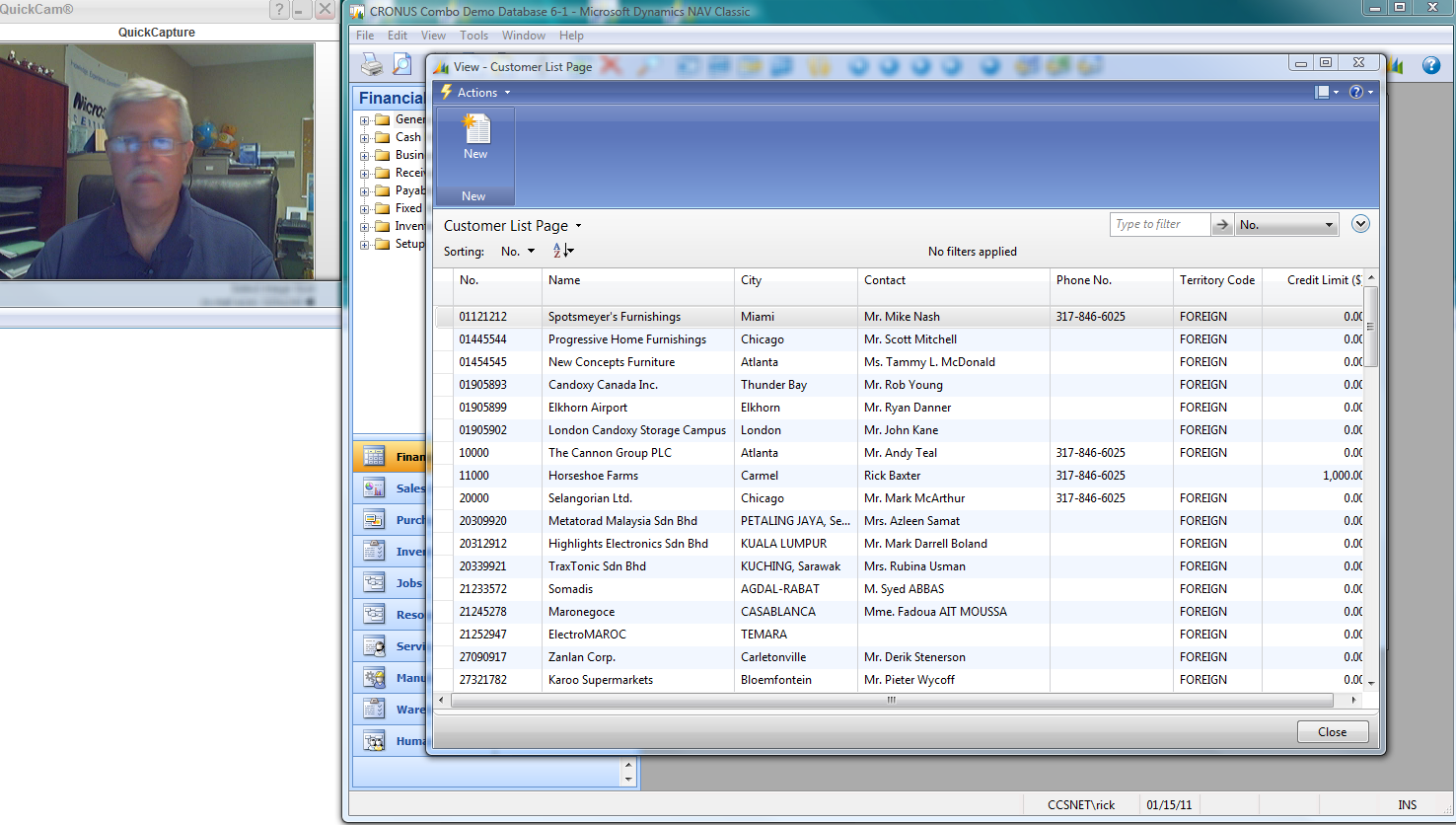Open the Service navigation menu
1456x825 pixels.
(390, 645)
